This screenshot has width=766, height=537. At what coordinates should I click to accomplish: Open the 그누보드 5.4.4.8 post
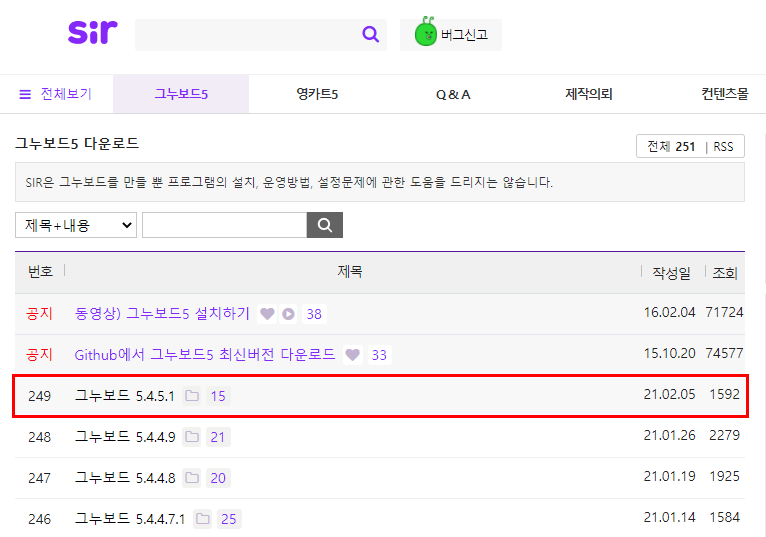125,478
